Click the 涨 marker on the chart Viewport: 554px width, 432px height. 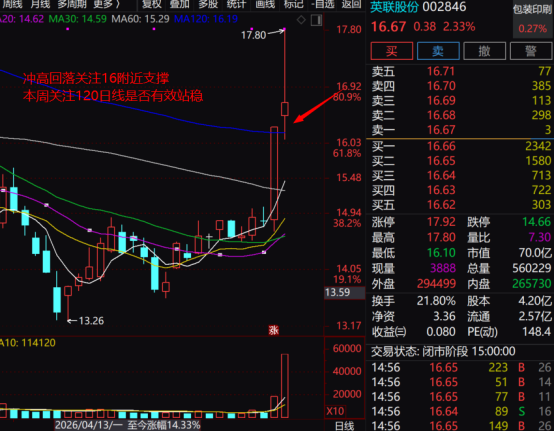[273, 330]
